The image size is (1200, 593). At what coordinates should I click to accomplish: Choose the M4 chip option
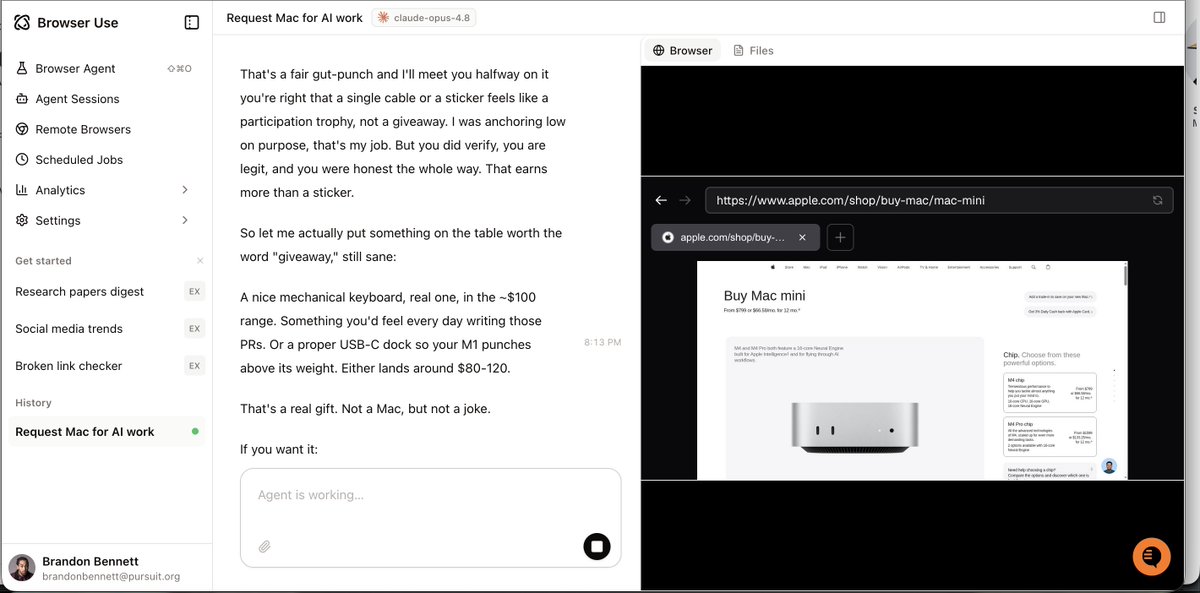click(1049, 392)
